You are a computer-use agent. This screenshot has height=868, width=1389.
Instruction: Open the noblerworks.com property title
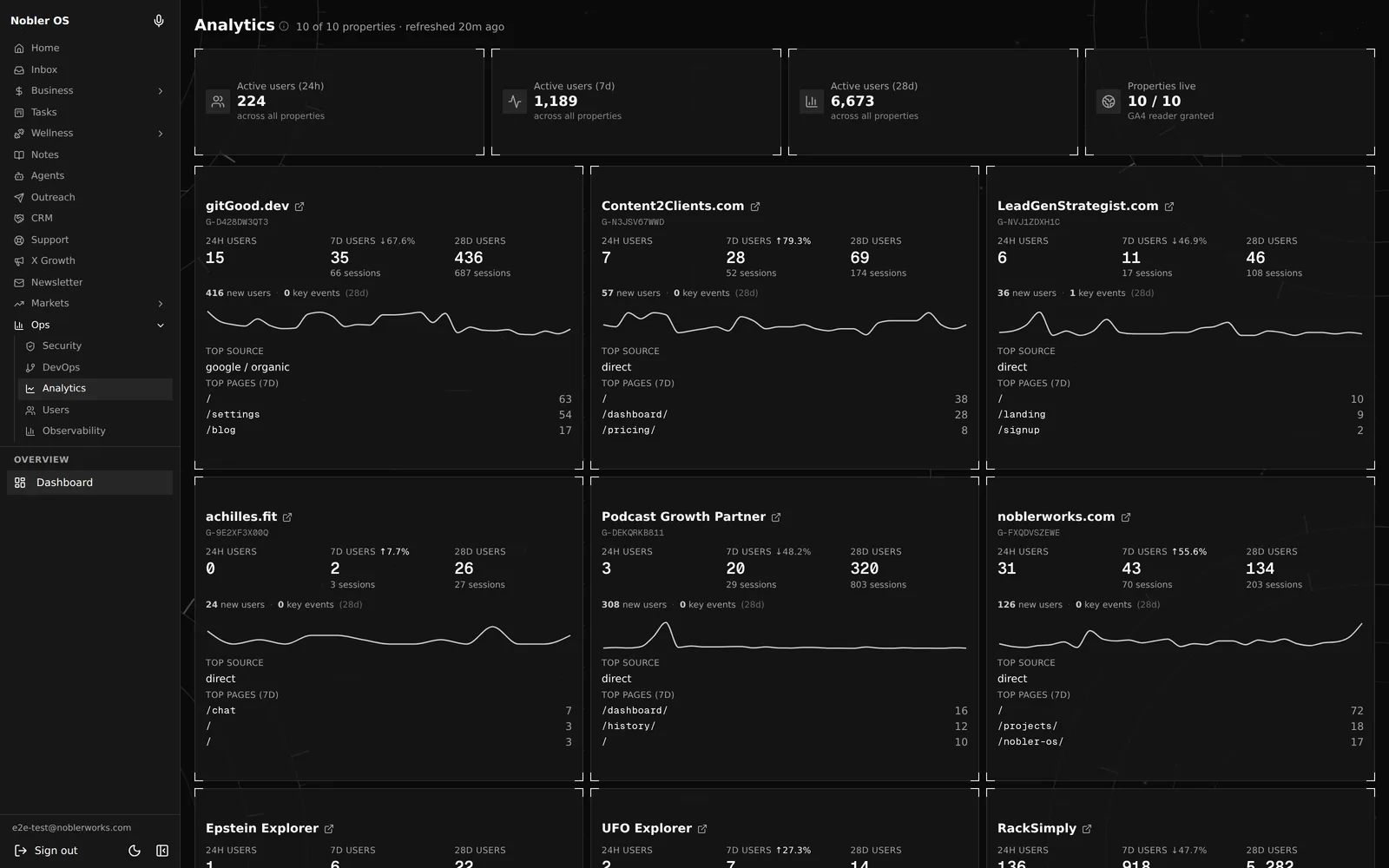(1056, 516)
